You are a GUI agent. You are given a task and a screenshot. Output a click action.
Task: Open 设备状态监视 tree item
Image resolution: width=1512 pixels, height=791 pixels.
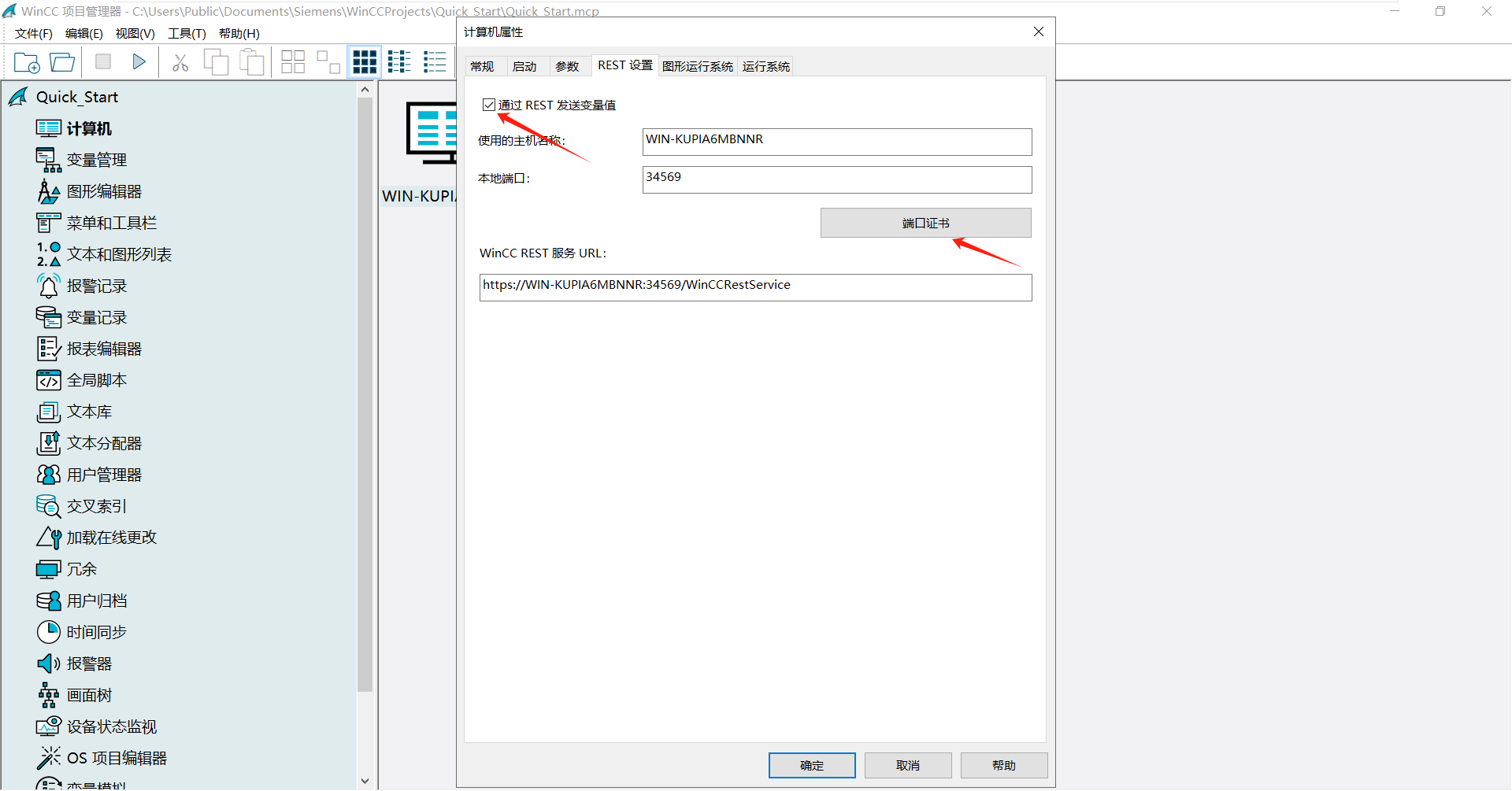point(96,726)
